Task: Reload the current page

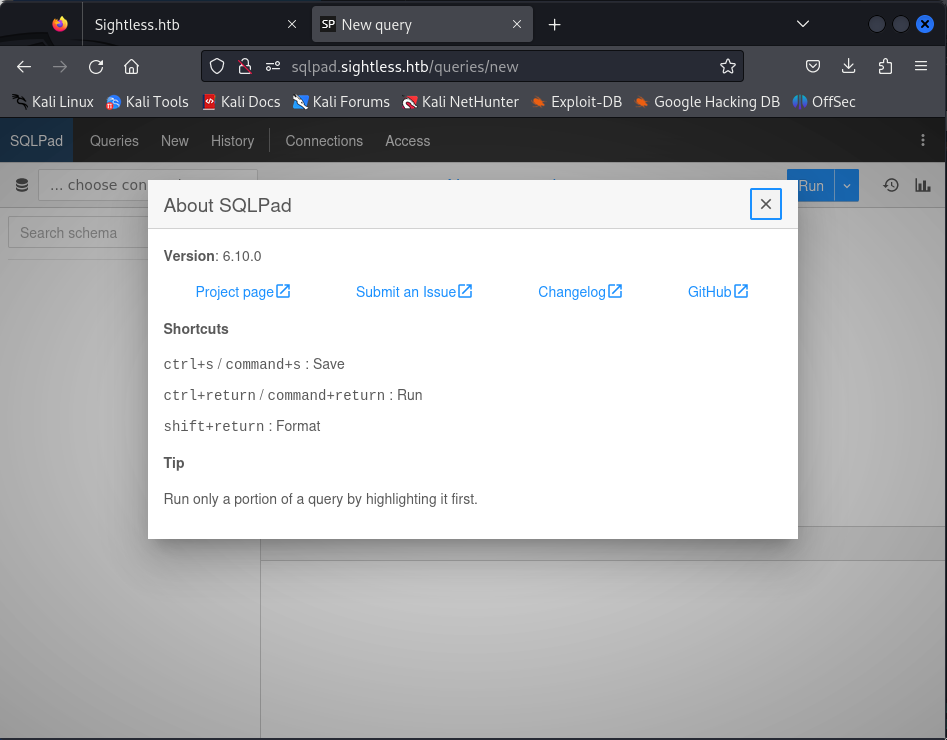Action: pos(95,66)
